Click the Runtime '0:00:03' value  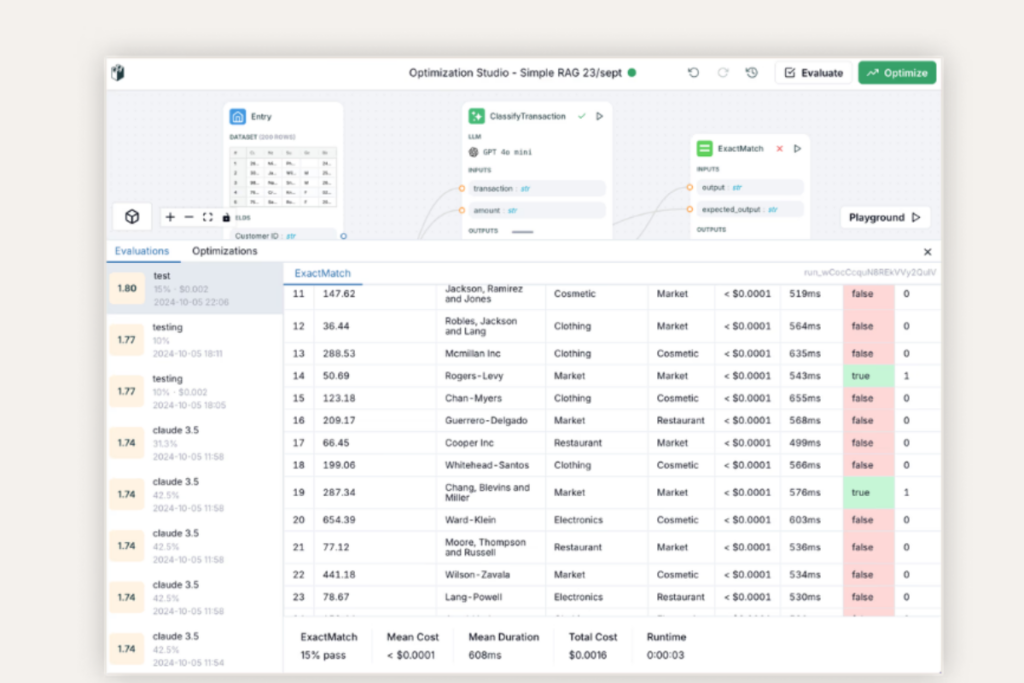pos(665,655)
